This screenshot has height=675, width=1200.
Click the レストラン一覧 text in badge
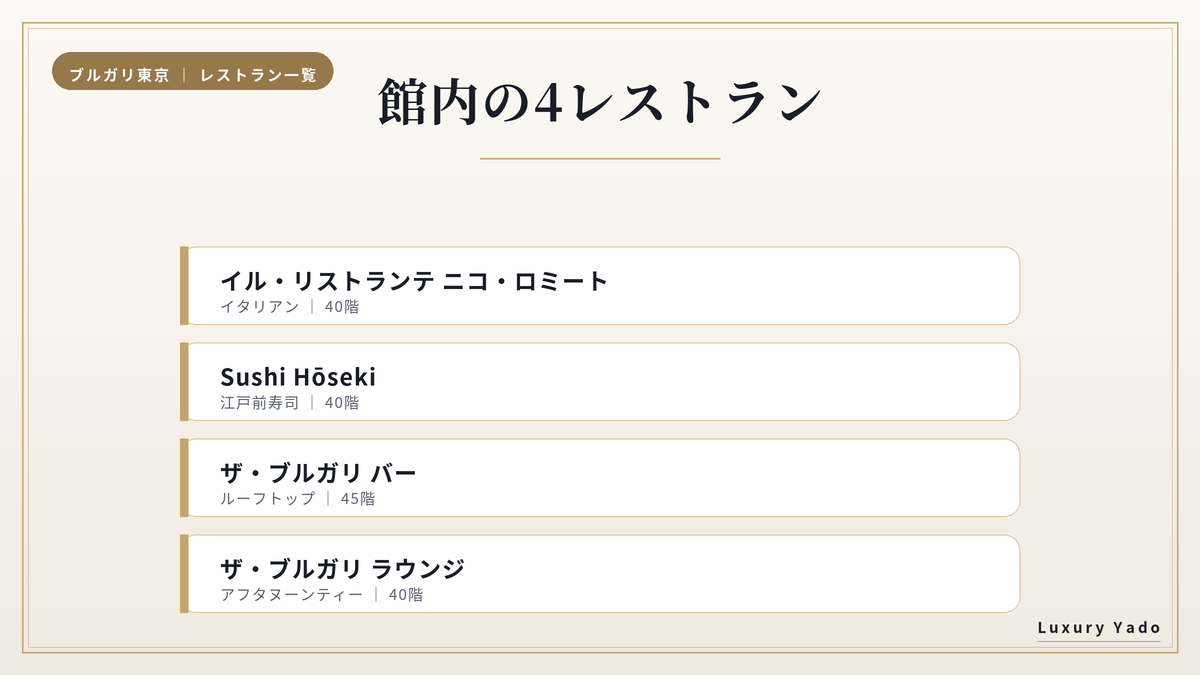click(258, 76)
